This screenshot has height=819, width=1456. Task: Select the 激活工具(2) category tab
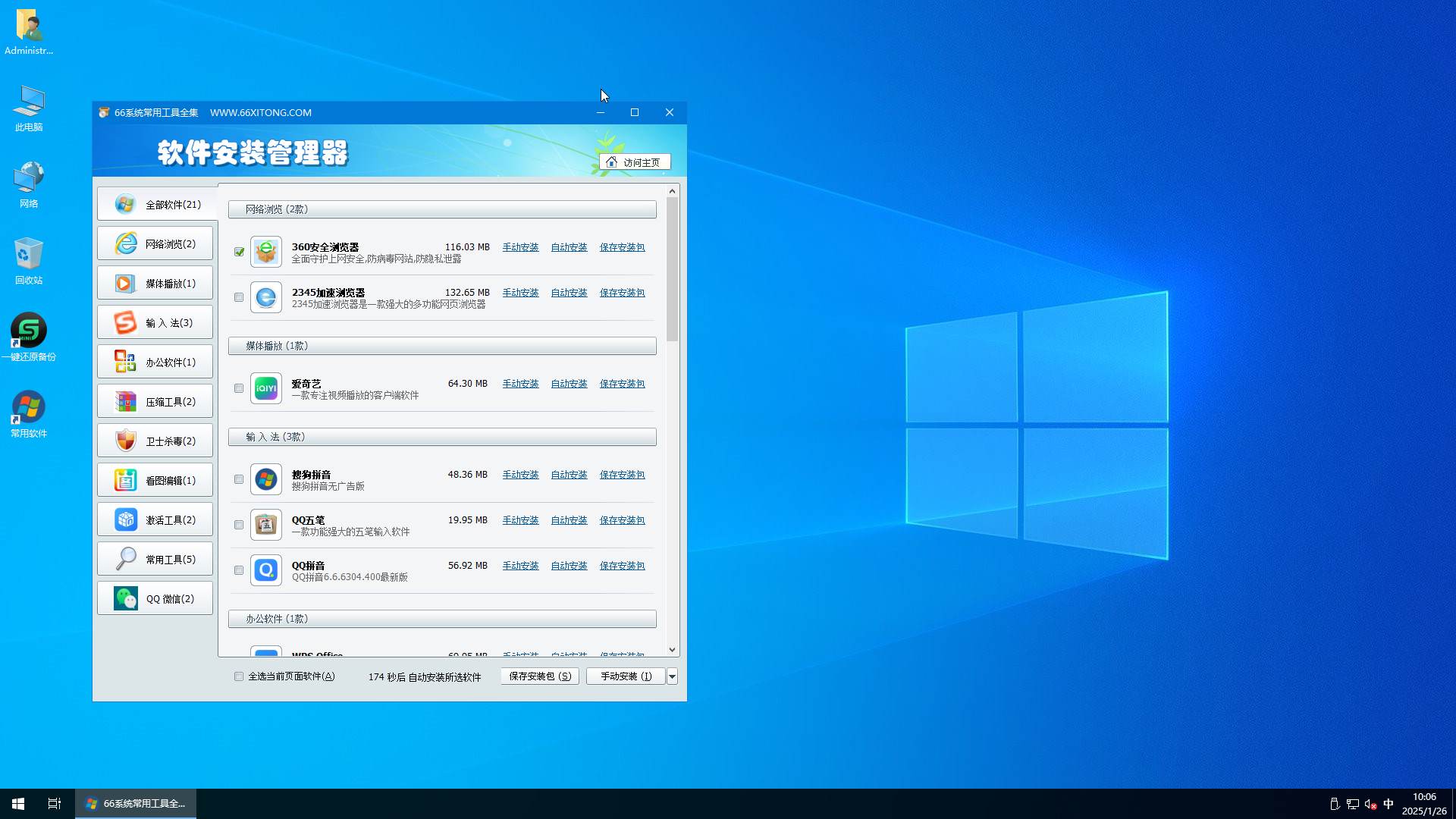tap(155, 519)
